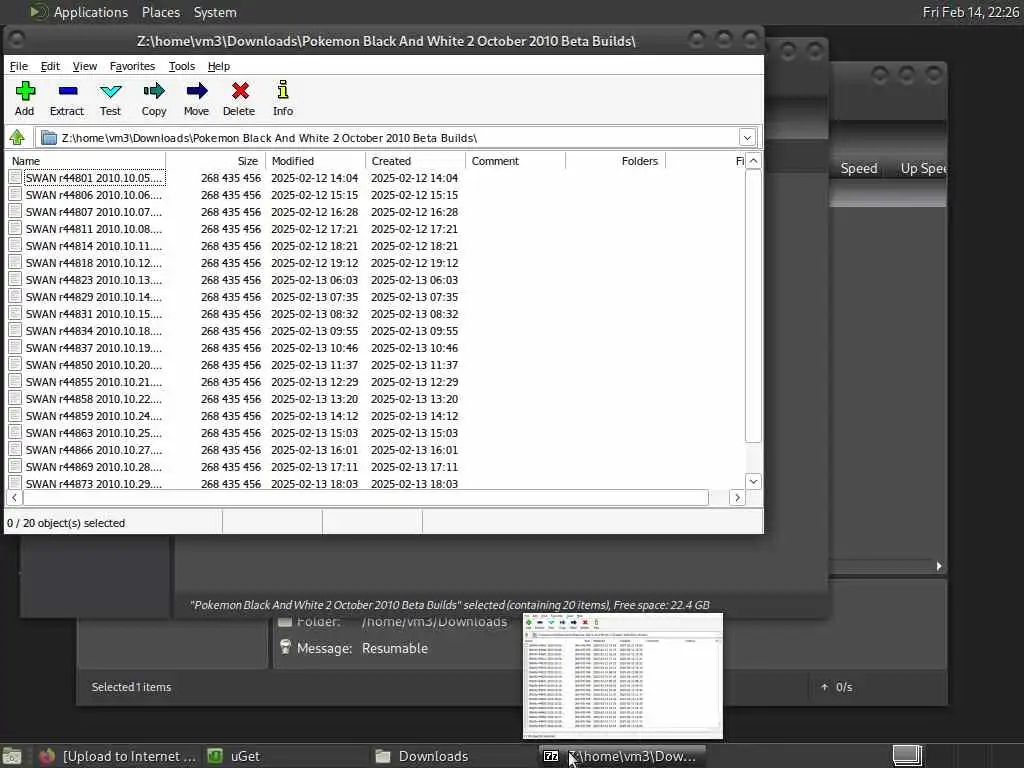Click the vertical scrollbar thumb
The width and height of the screenshot is (1024, 768).
pos(753,306)
